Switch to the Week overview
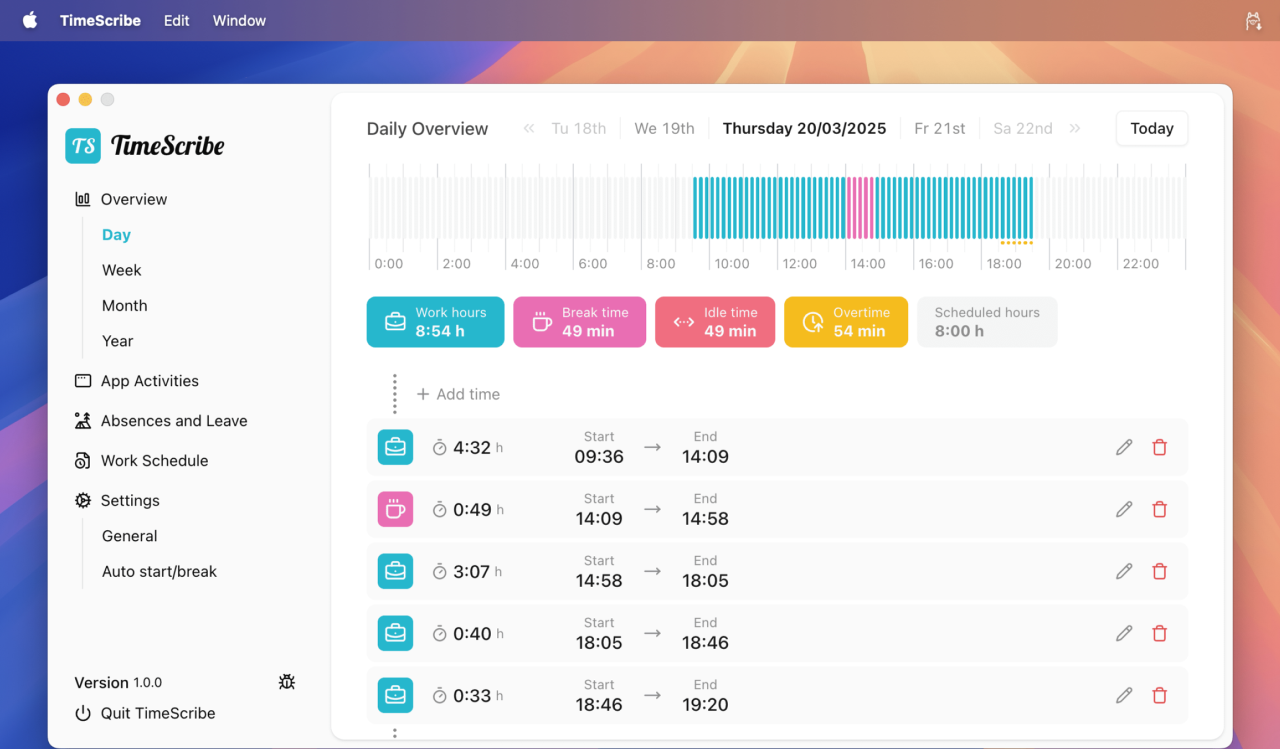The height and width of the screenshot is (749, 1280). tap(121, 270)
